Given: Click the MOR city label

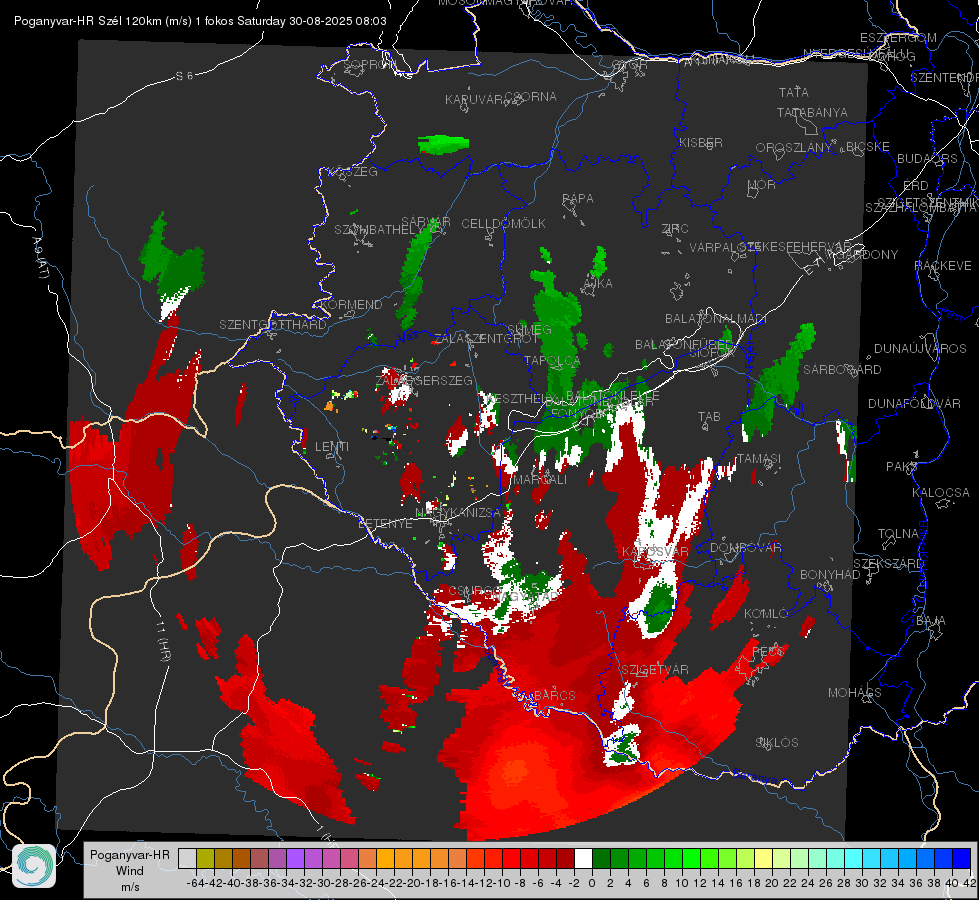Looking at the screenshot, I should (x=762, y=184).
